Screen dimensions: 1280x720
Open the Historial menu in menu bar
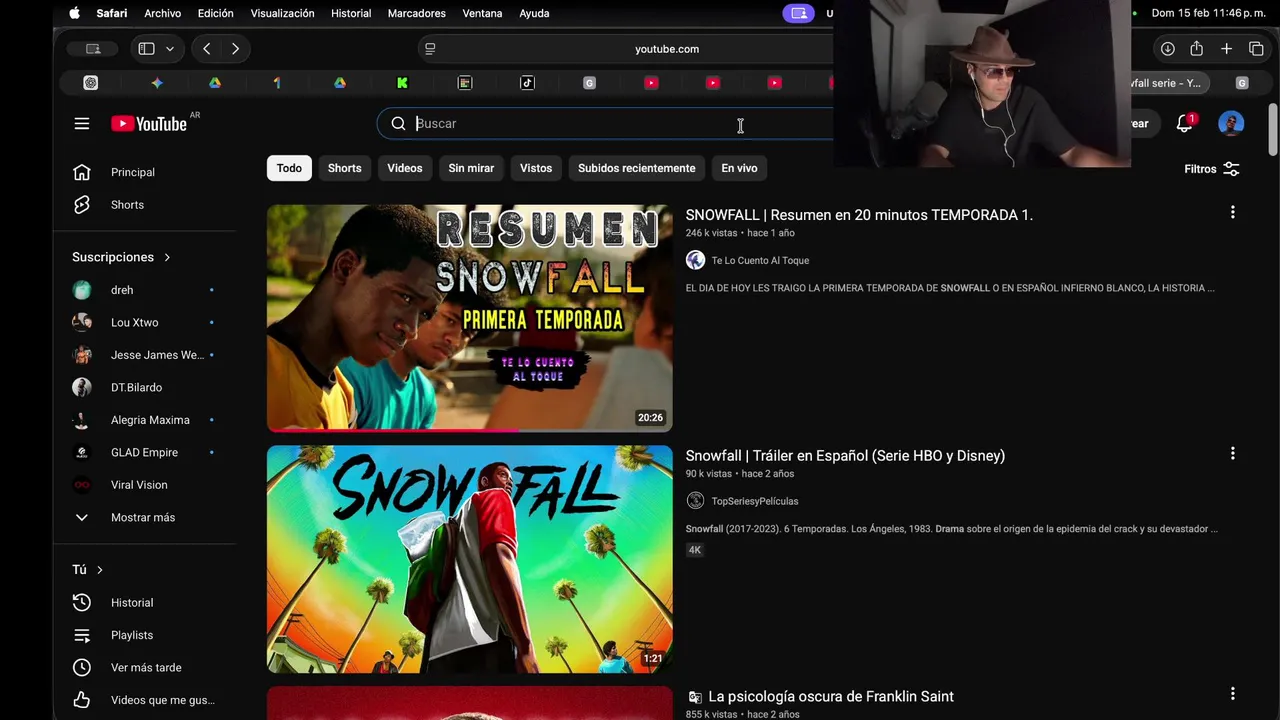tap(351, 13)
